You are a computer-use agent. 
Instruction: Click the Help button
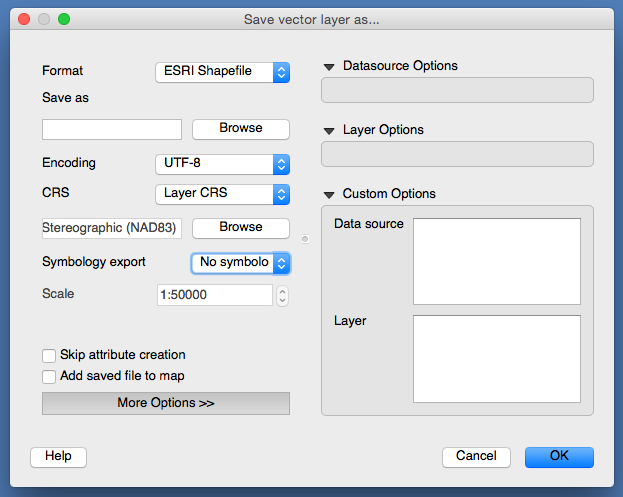coord(58,456)
